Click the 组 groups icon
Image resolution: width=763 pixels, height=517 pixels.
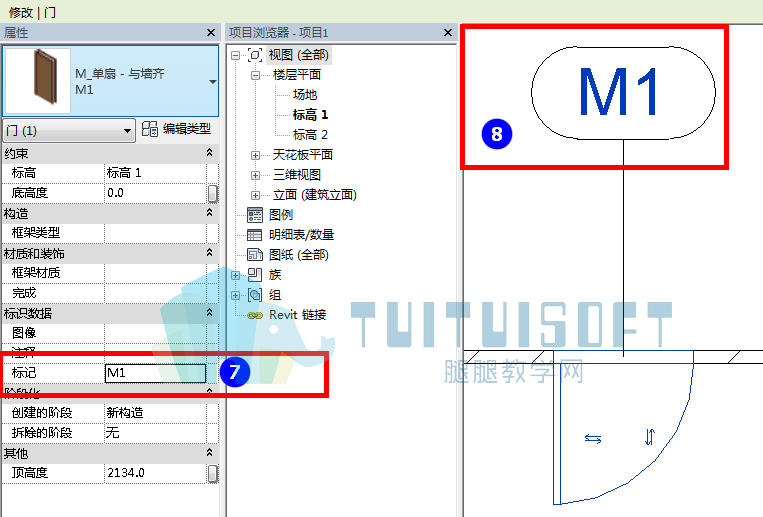(255, 295)
